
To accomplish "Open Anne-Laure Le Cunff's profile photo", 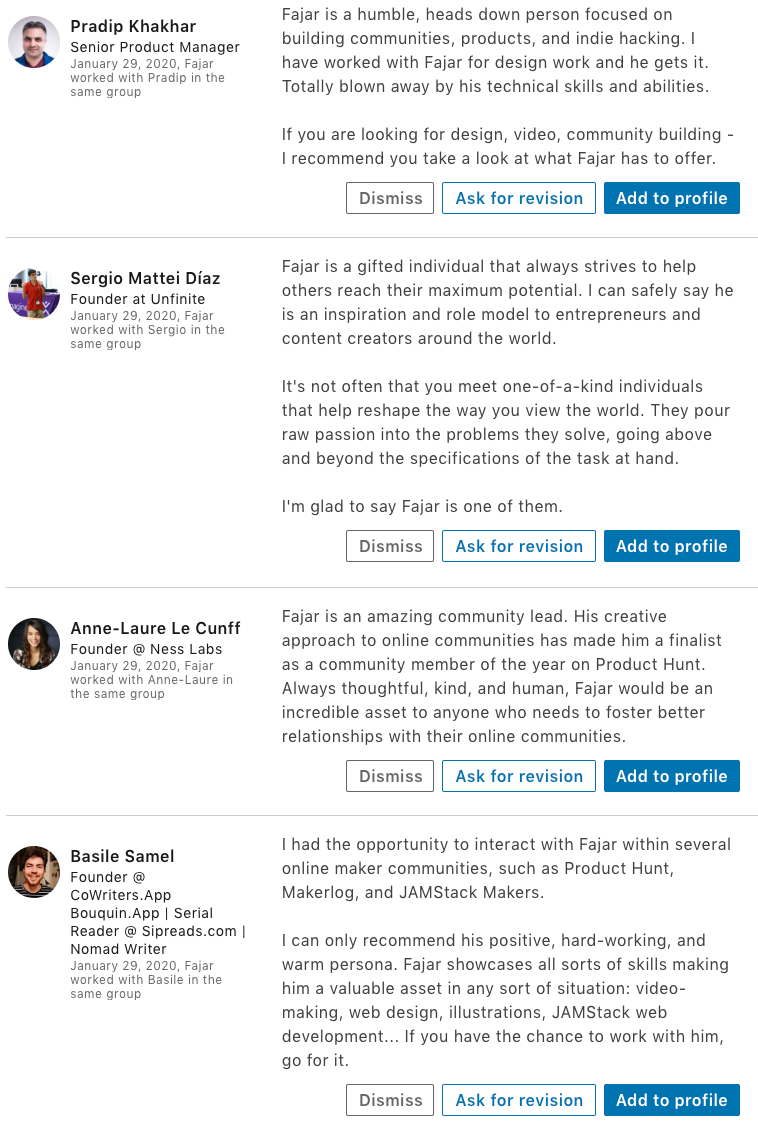I will 34,644.
